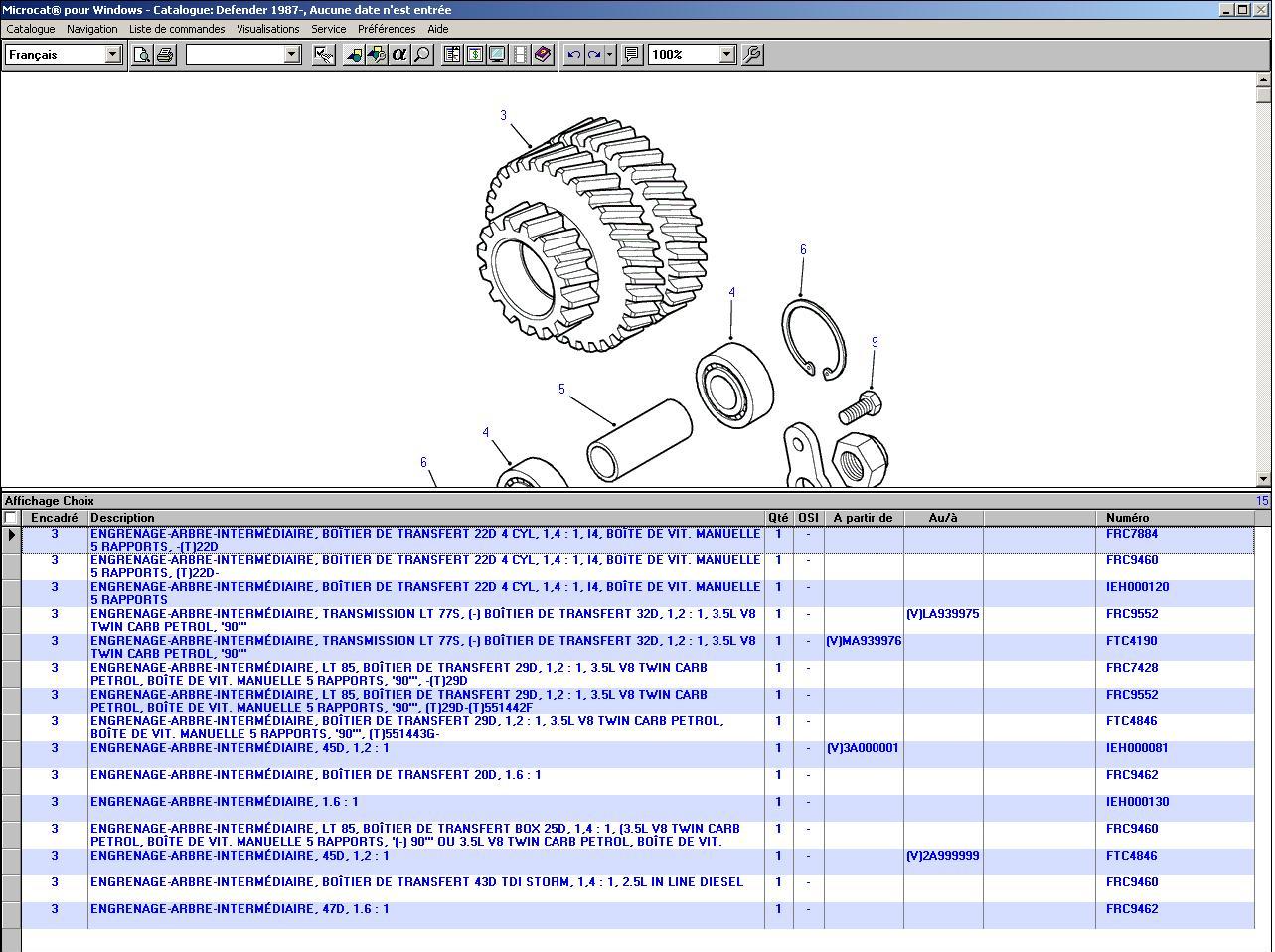This screenshot has width=1275, height=952.
Task: Click the alpha symbol toolbar icon
Action: pos(399,55)
